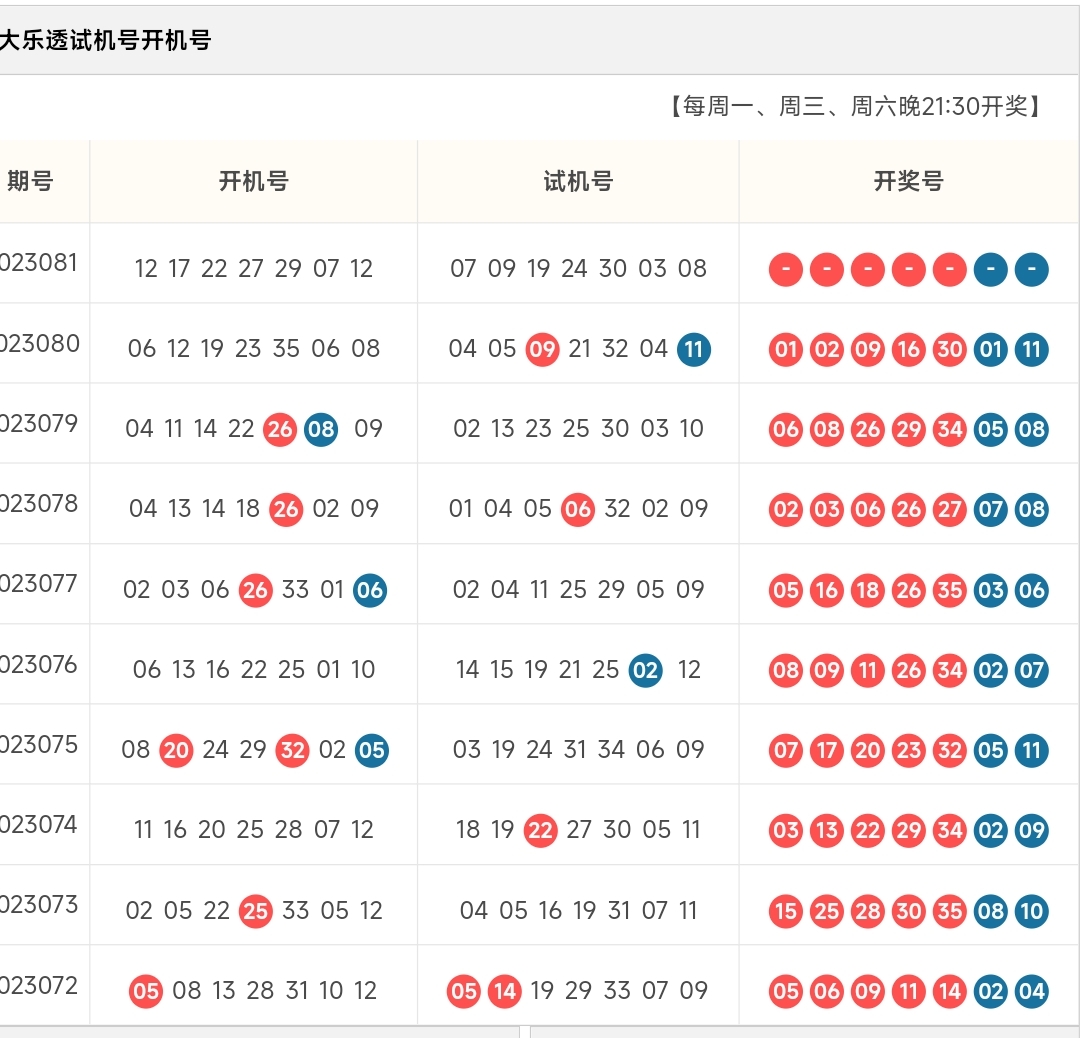Viewport: 1080px width, 1038px height.
Task: Click the draw schedule note 每周一、周三、周六晚21:30开奖
Action: [x=855, y=106]
